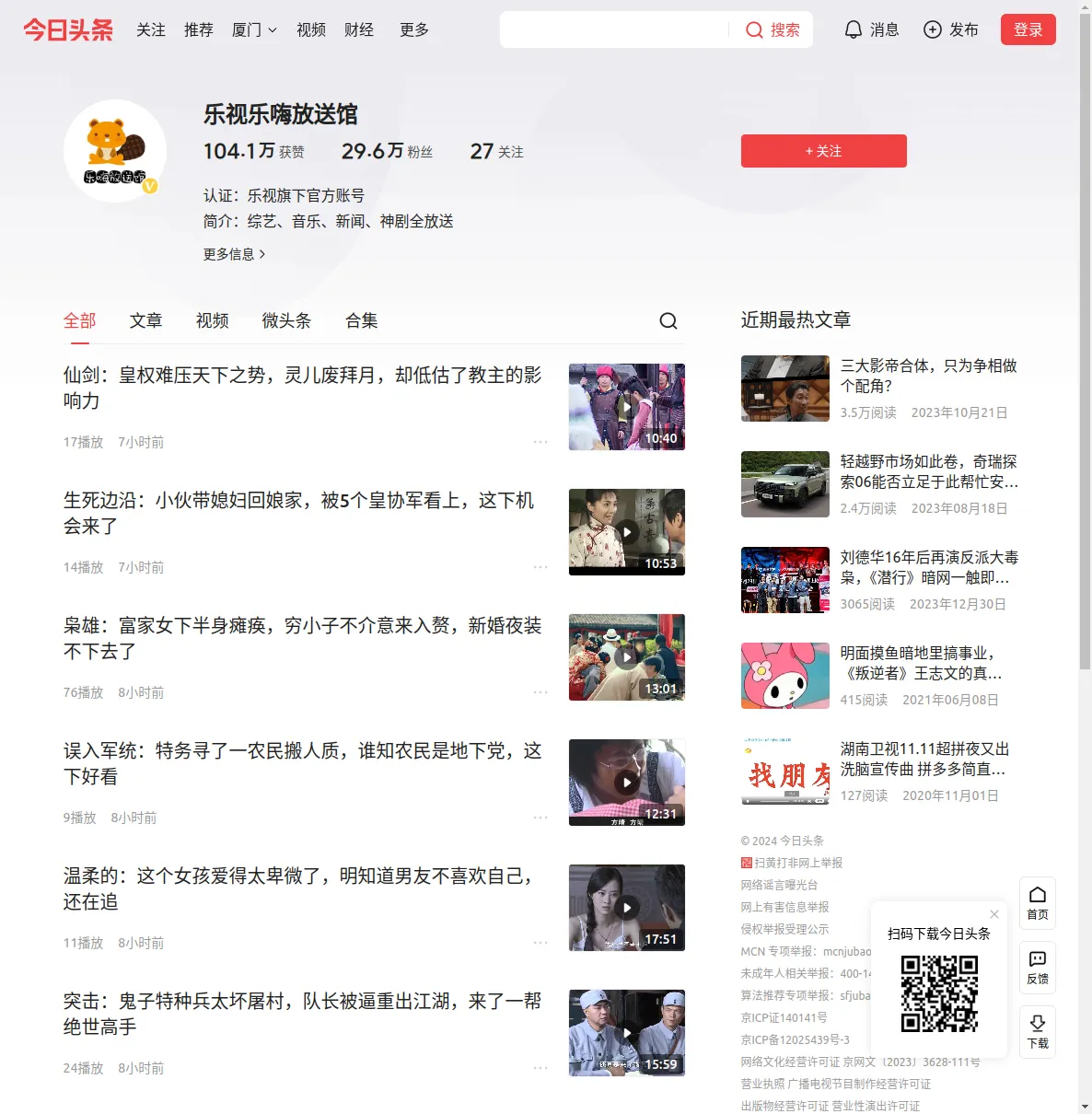Open 视频 in top navigation
Image resolution: width=1092 pixels, height=1114 pixels.
point(311,29)
